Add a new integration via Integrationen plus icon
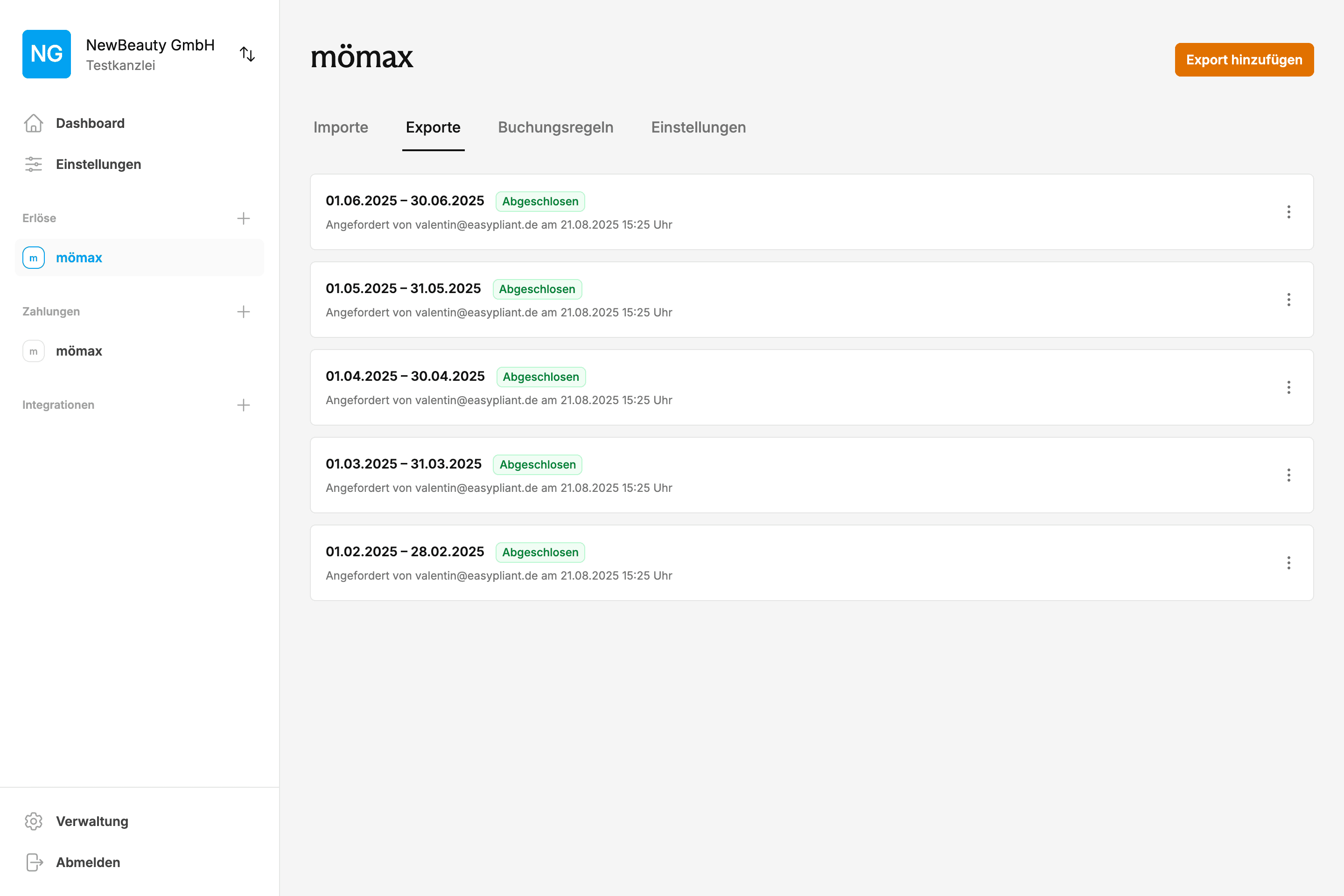The image size is (1344, 896). click(x=244, y=405)
